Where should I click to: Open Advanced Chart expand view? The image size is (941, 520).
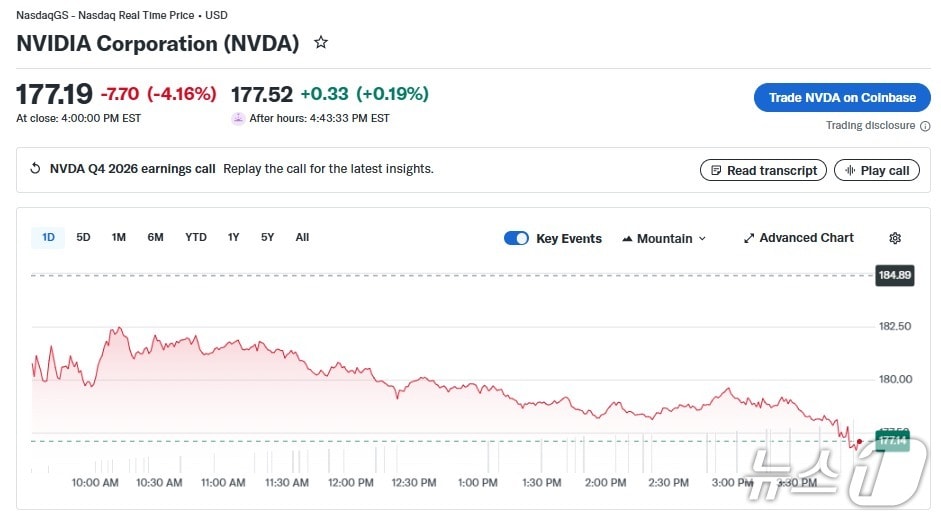[x=799, y=238]
